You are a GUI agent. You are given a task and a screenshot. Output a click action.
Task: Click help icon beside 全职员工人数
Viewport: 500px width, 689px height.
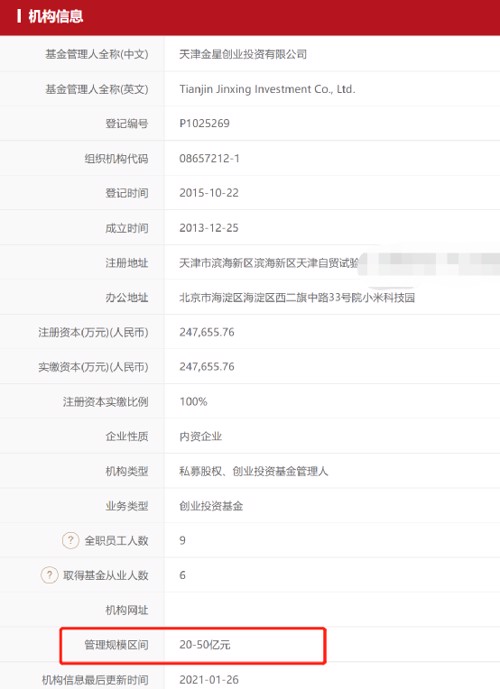(70, 540)
